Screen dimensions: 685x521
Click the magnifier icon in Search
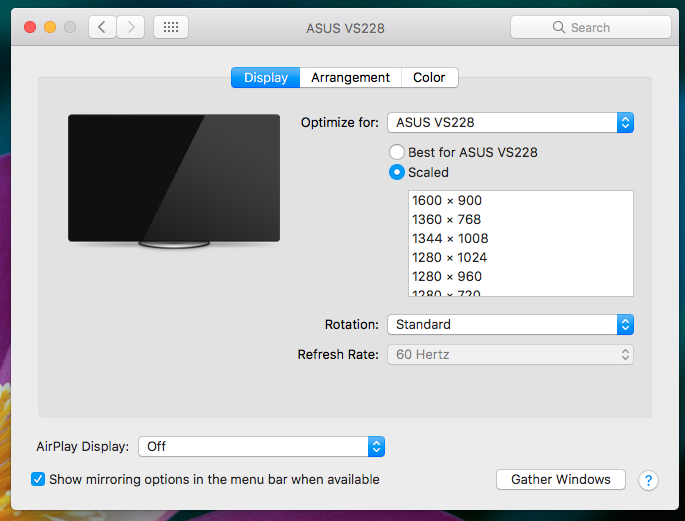tap(558, 27)
